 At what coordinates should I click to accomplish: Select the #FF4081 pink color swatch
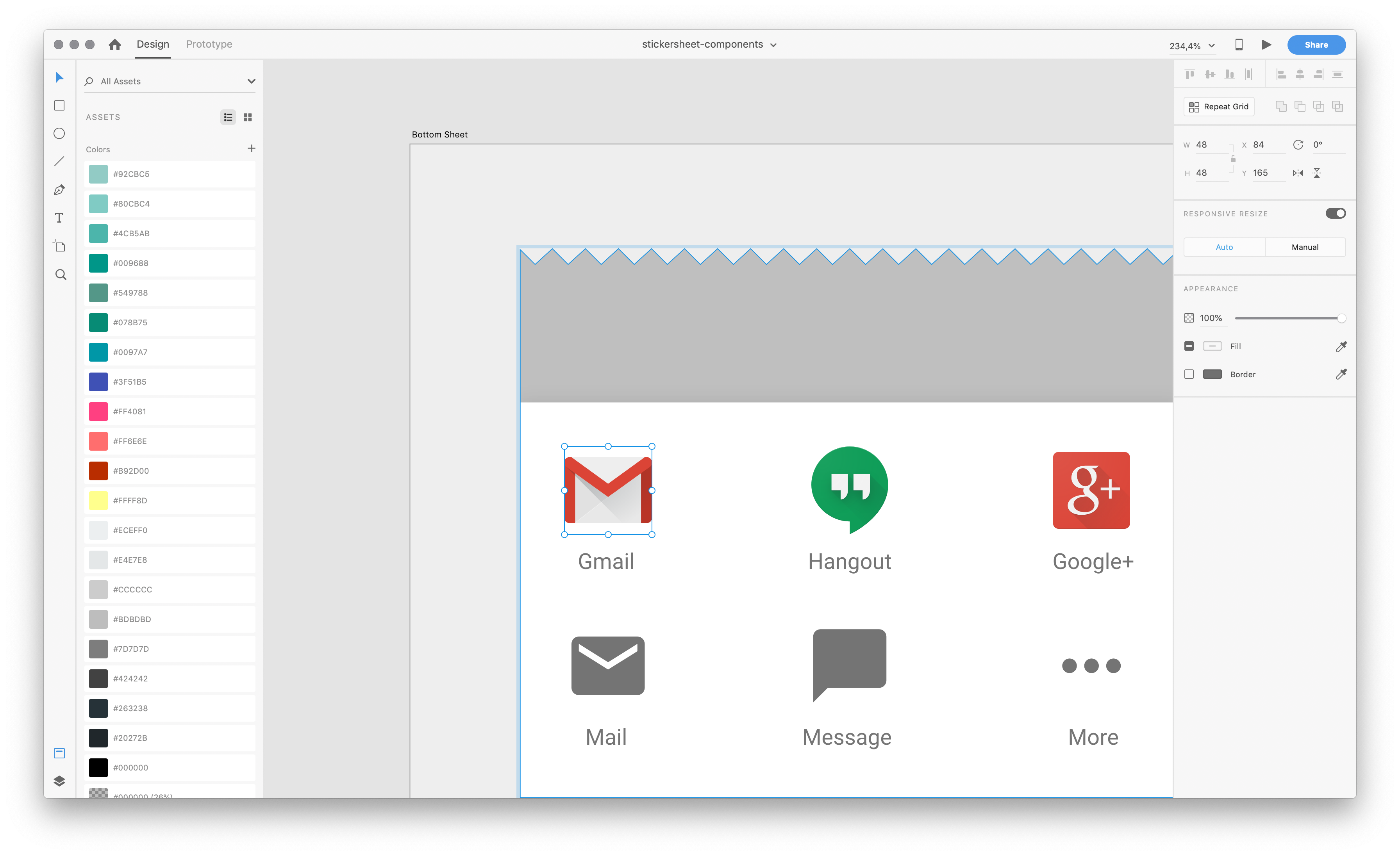tap(98, 411)
